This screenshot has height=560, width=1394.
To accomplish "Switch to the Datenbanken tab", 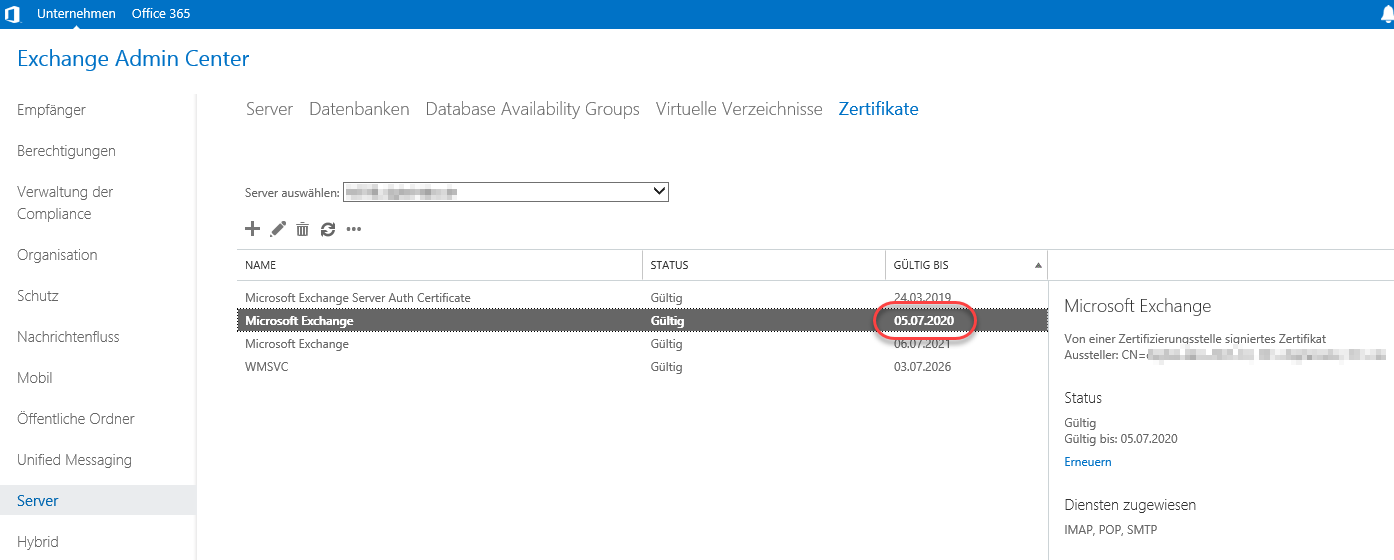I will coord(359,109).
